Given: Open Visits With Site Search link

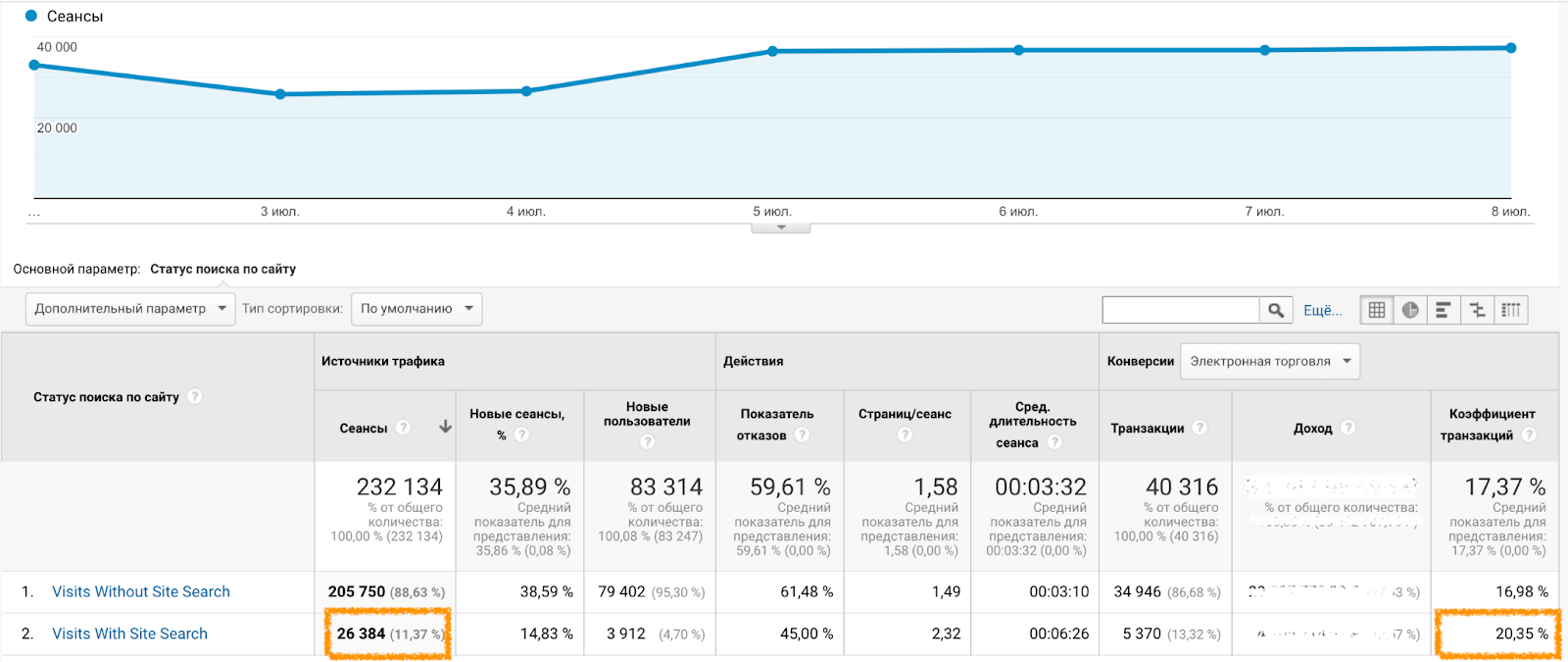Looking at the screenshot, I should 129,634.
